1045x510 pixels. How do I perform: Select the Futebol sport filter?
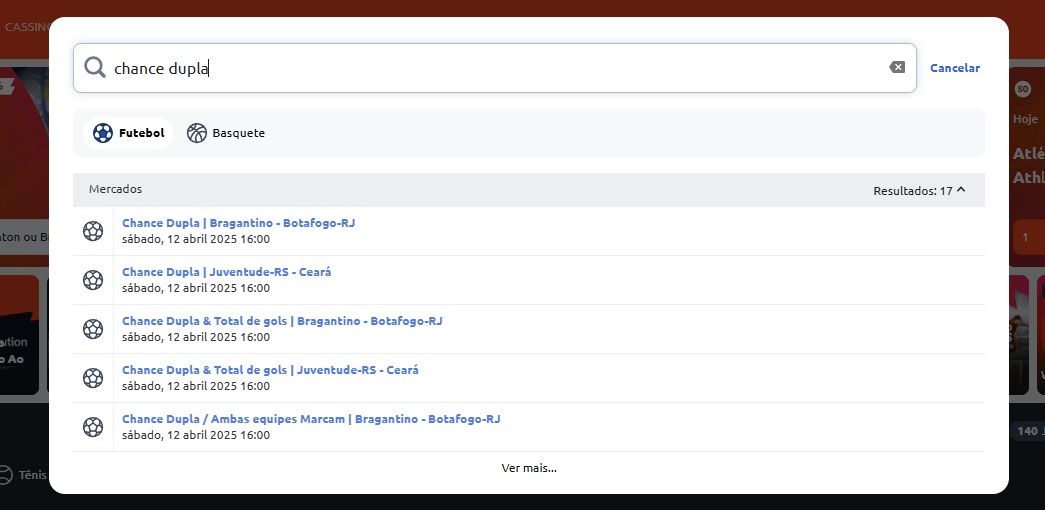[x=129, y=133]
